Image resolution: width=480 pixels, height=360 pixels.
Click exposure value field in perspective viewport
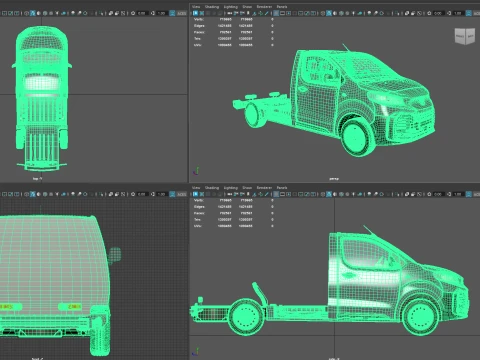tap(439, 13)
